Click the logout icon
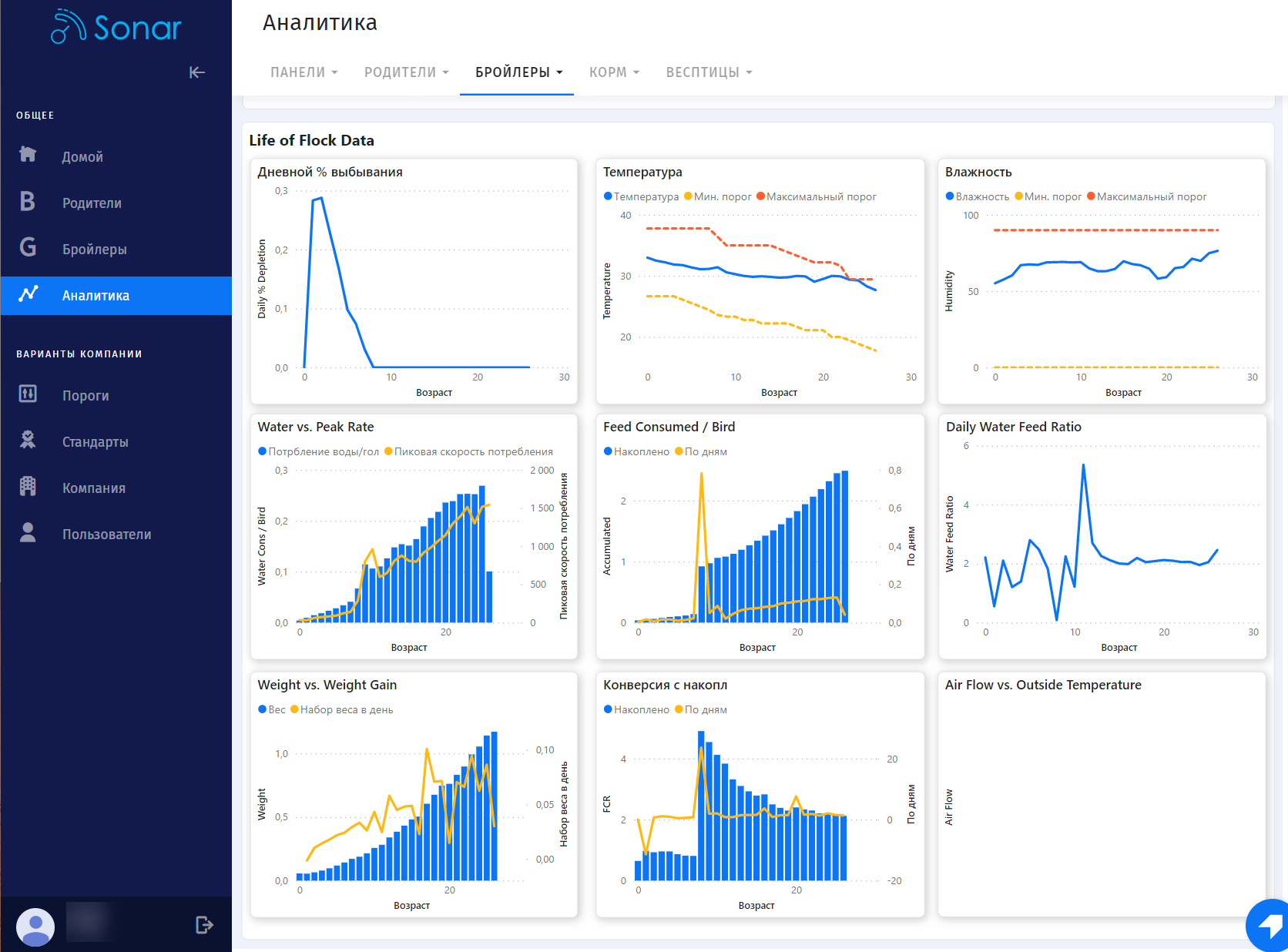The width and height of the screenshot is (1288, 952). pos(204,925)
